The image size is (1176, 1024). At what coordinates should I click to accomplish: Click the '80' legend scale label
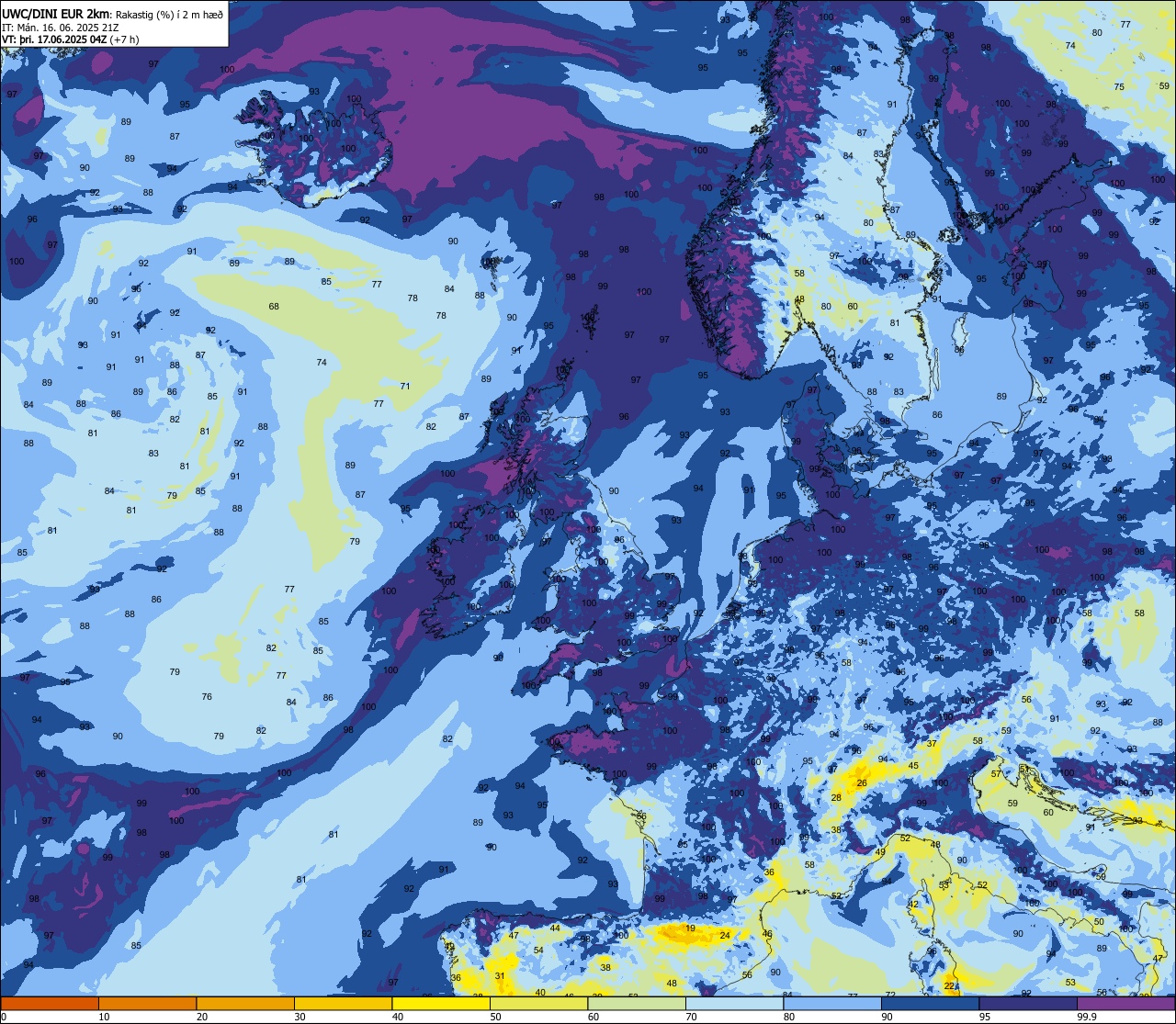coord(788,1017)
